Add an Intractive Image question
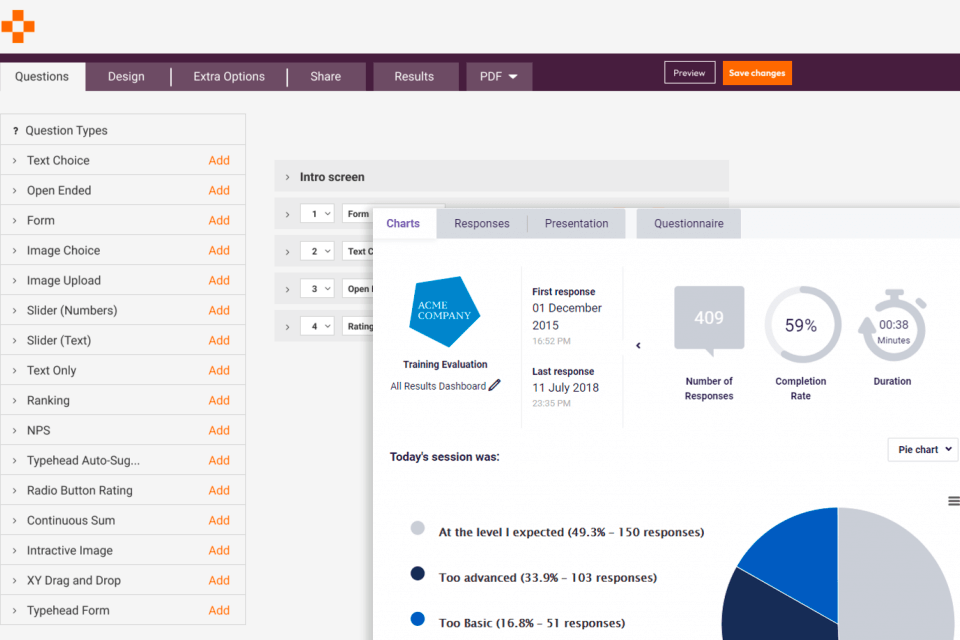The width and height of the screenshot is (960, 640). tap(219, 551)
